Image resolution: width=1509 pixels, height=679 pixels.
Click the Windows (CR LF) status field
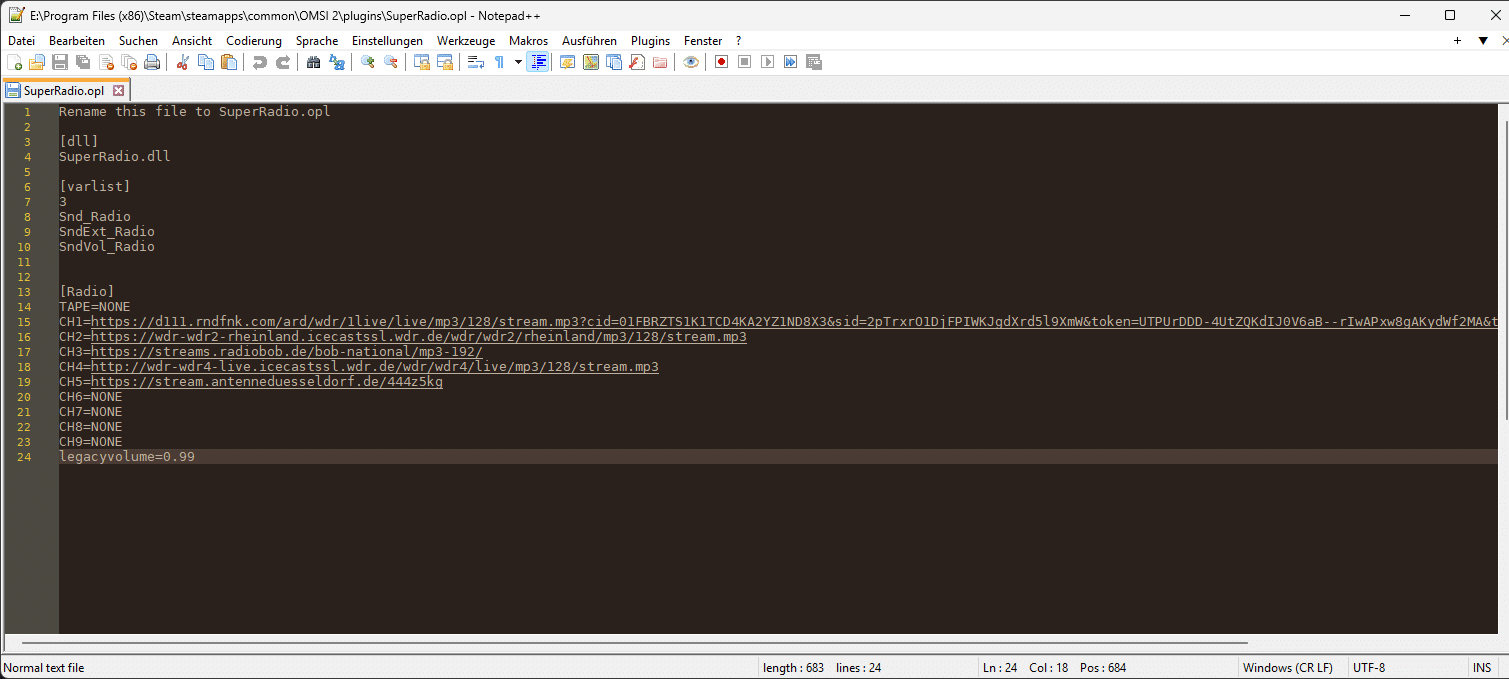coord(1287,668)
